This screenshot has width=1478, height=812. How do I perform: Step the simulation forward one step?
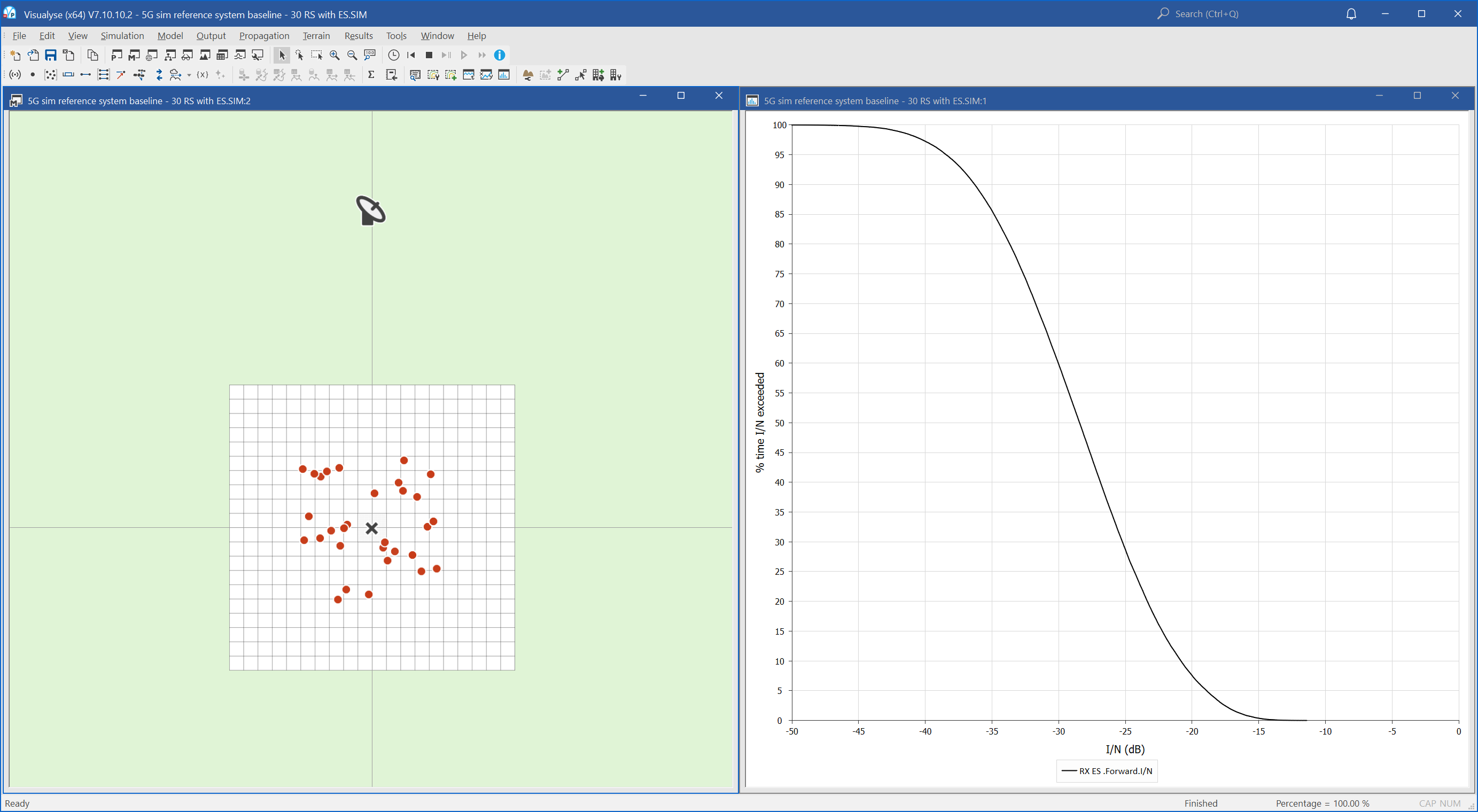click(446, 55)
